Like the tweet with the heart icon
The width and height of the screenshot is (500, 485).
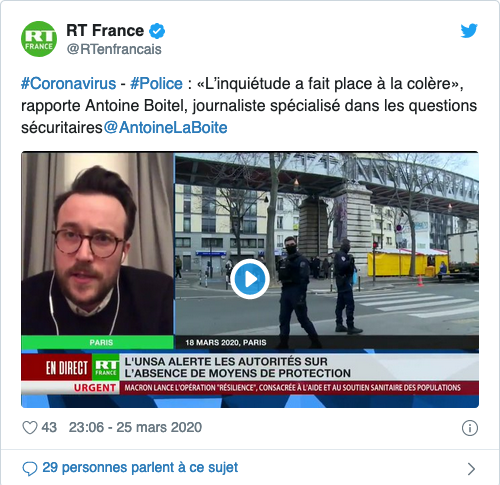point(30,427)
